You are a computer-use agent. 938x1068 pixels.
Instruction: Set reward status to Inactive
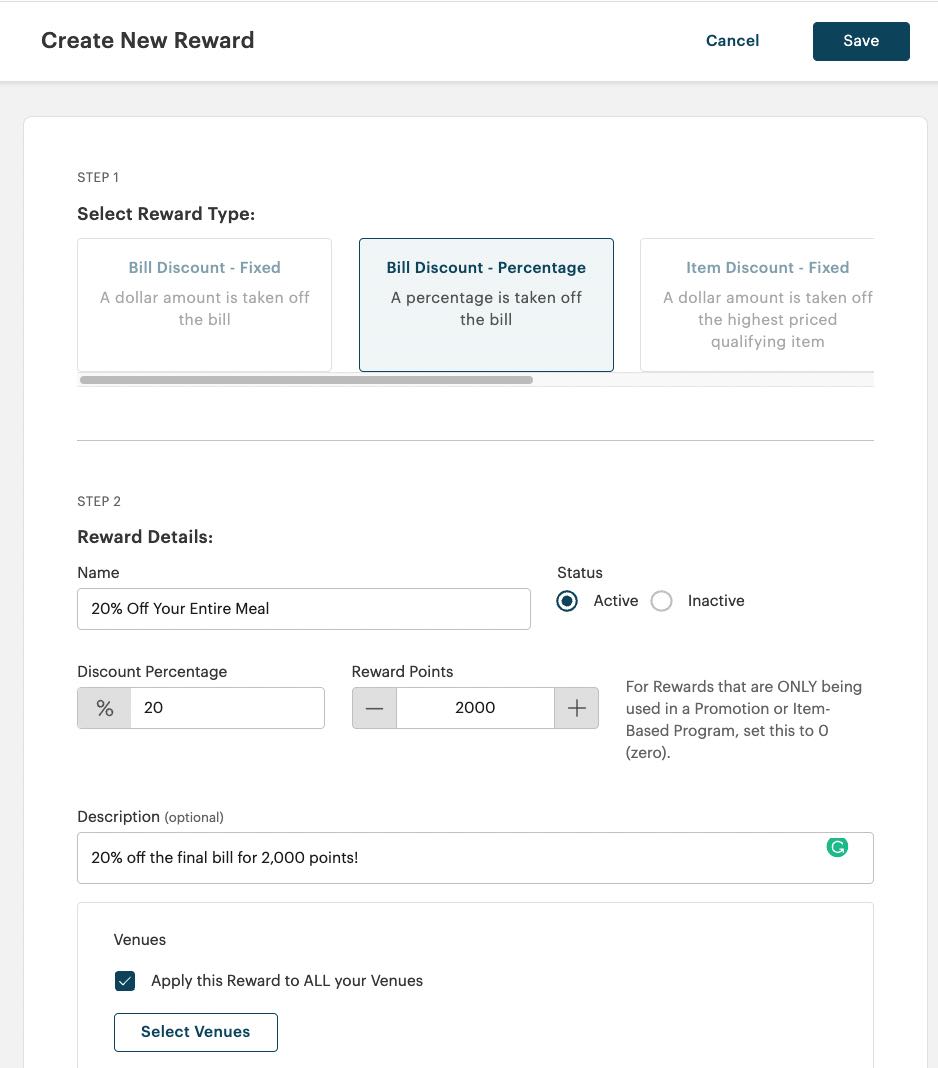pos(661,601)
